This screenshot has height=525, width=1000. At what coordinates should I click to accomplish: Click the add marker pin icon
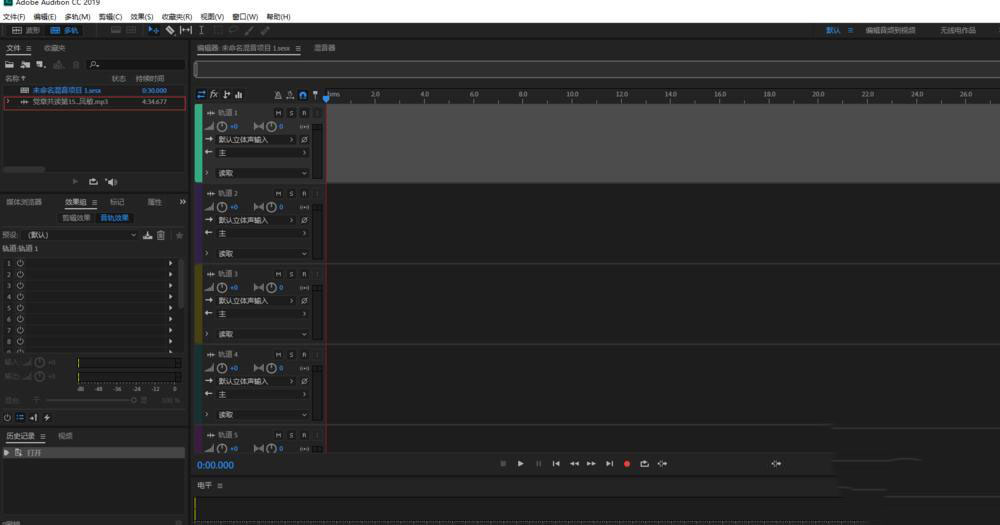point(315,95)
